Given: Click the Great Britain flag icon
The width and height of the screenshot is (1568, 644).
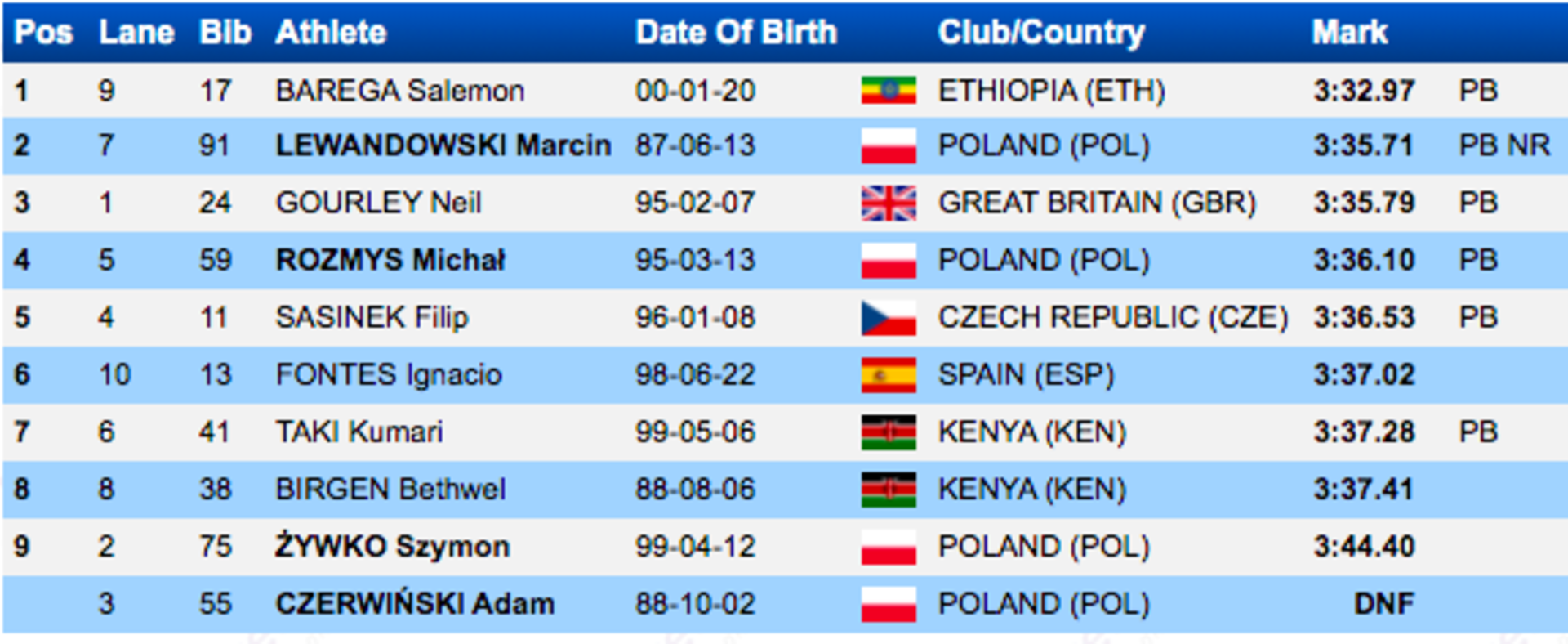Looking at the screenshot, I should click(x=889, y=203).
